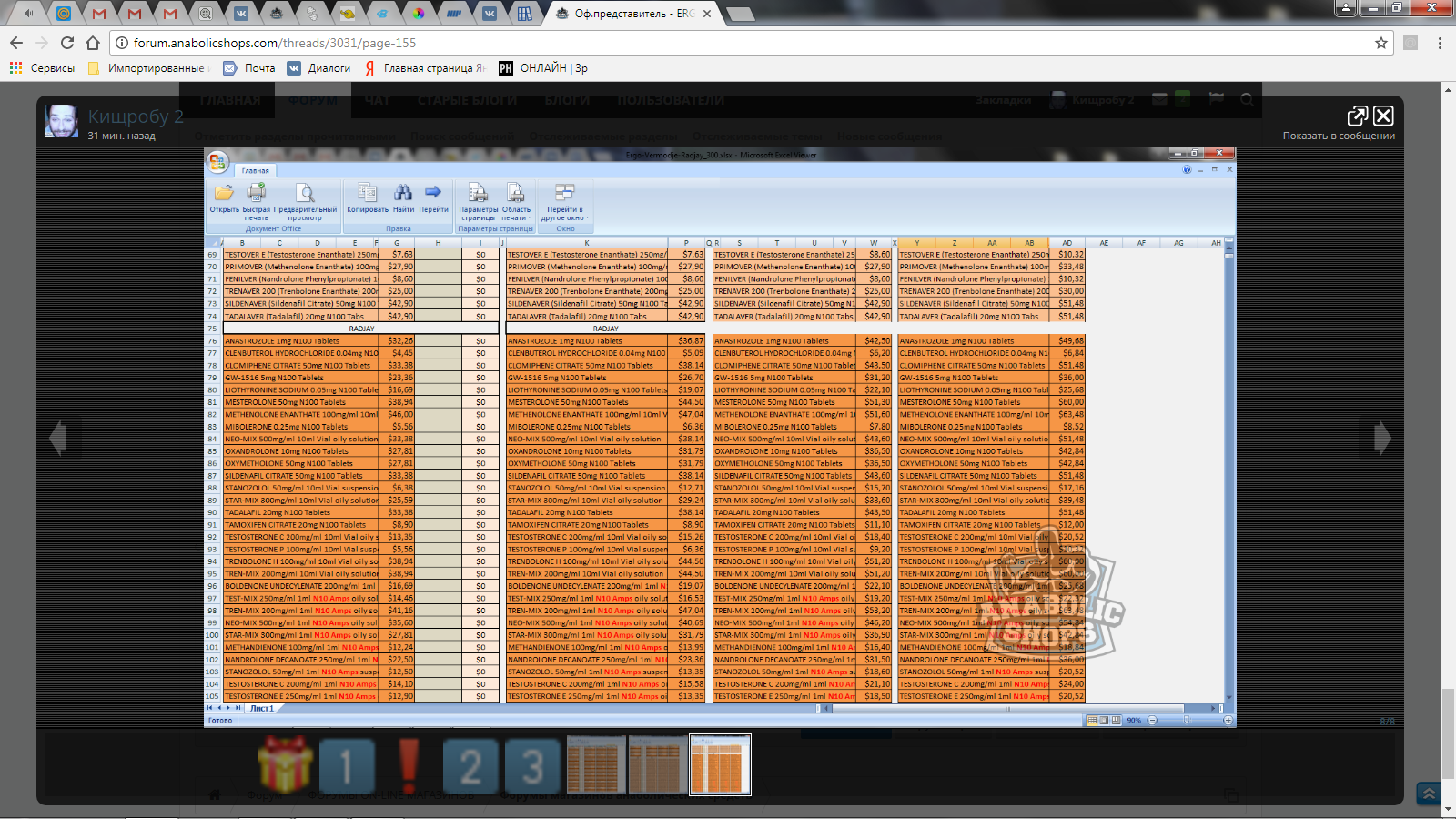Click the zoom in plus in Excel status bar
1456x819 pixels.
pos(1228,720)
